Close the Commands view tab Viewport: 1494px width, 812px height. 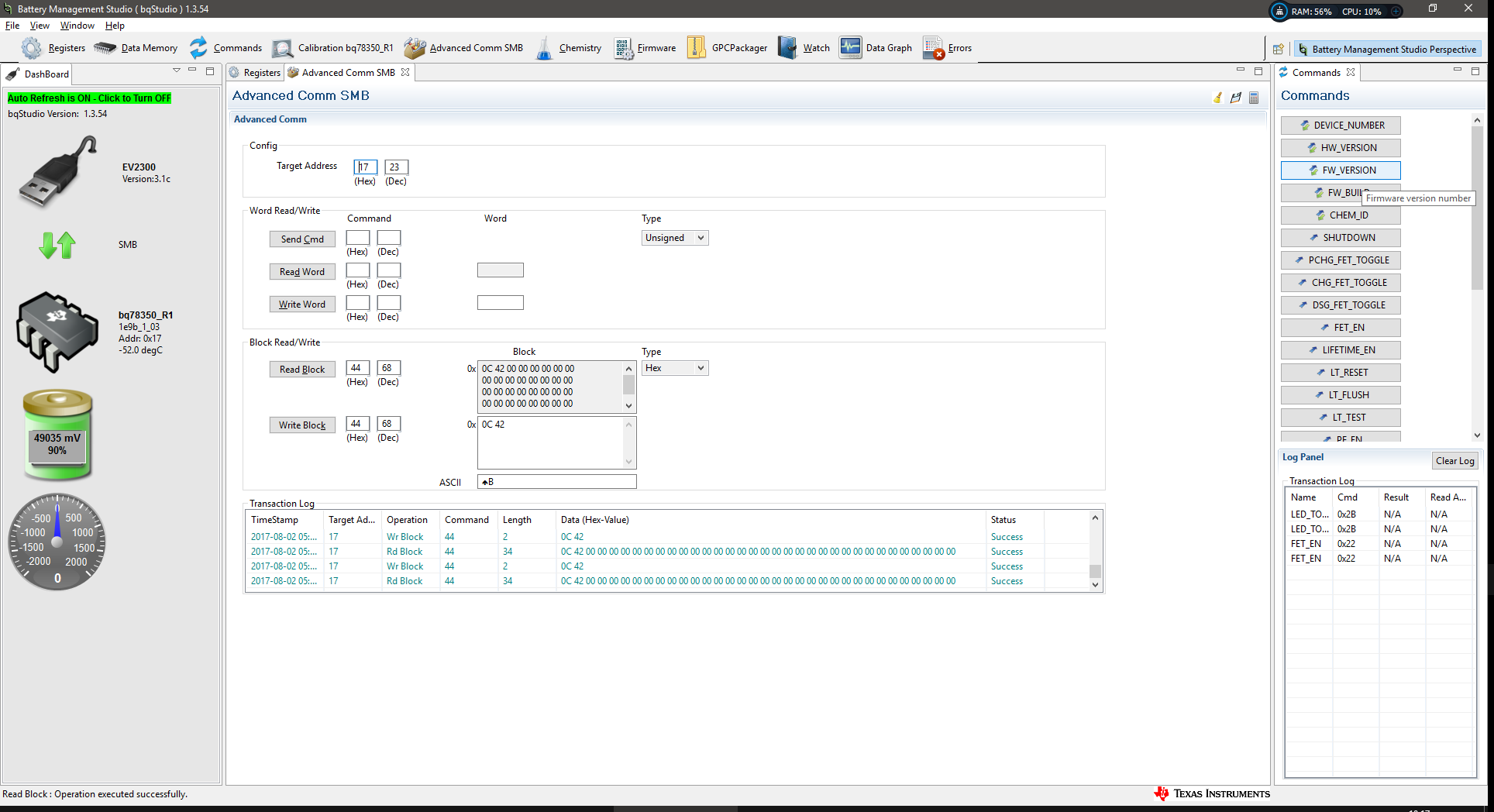pyautogui.click(x=1351, y=72)
